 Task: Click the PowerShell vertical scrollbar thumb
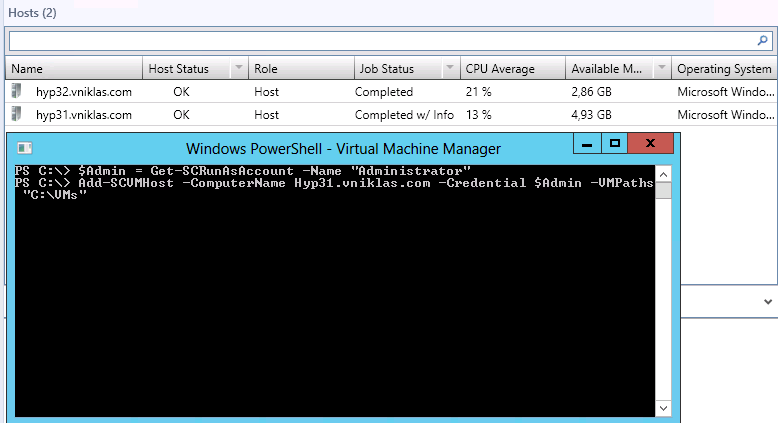pyautogui.click(x=663, y=190)
